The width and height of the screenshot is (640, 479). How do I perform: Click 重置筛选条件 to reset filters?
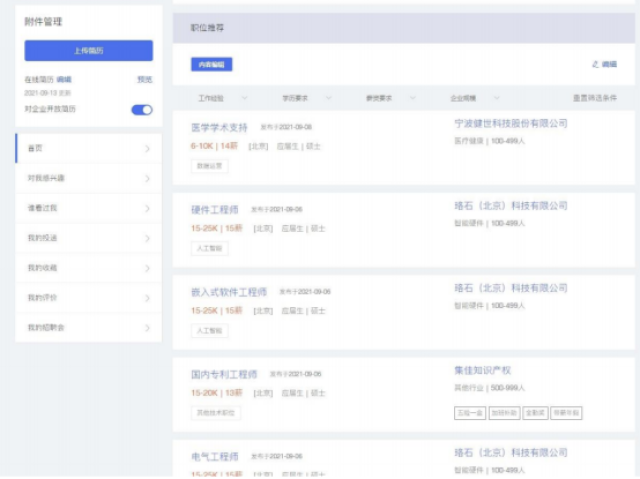click(595, 98)
